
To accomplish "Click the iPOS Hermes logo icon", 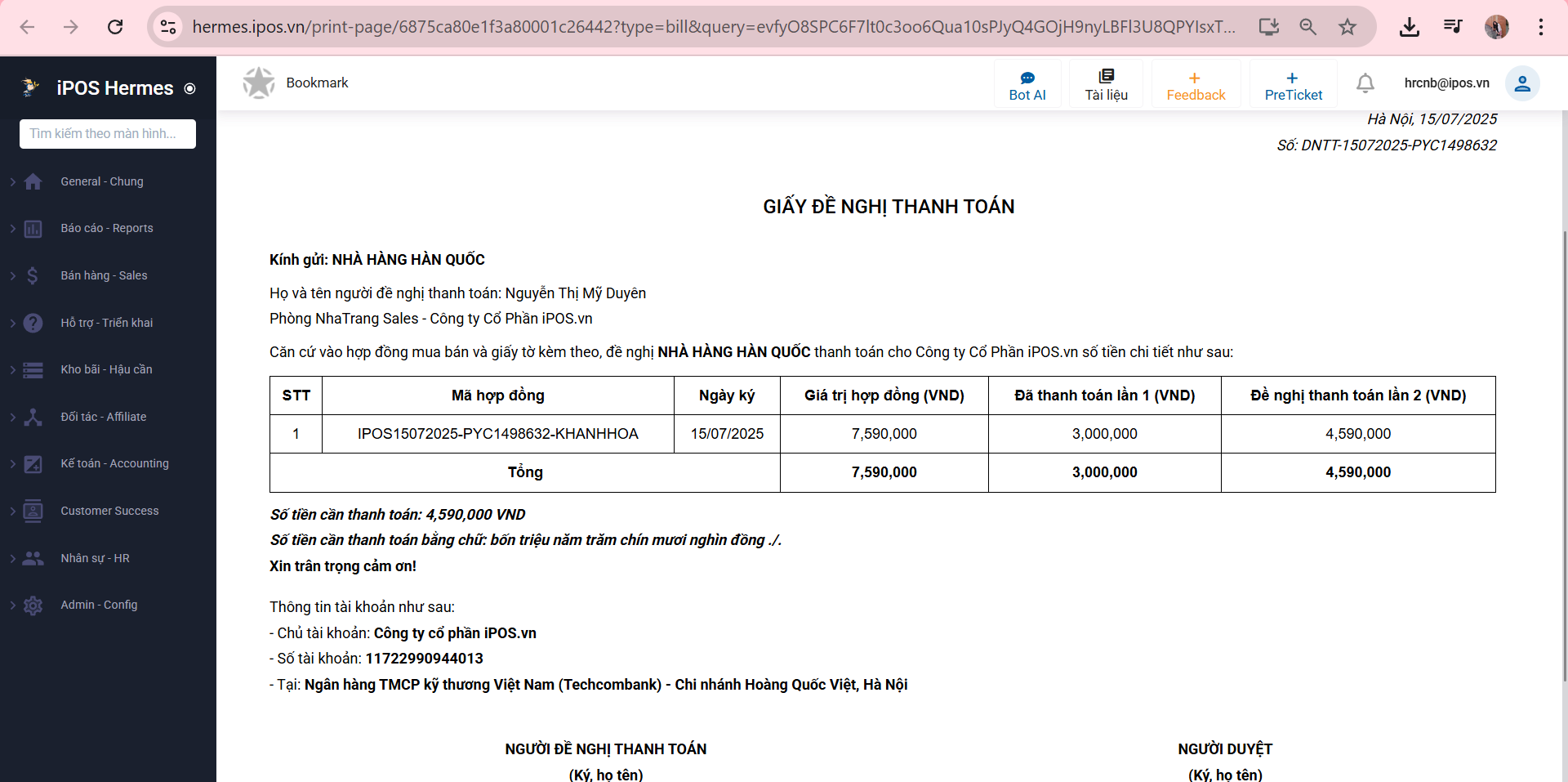I will pyautogui.click(x=31, y=87).
